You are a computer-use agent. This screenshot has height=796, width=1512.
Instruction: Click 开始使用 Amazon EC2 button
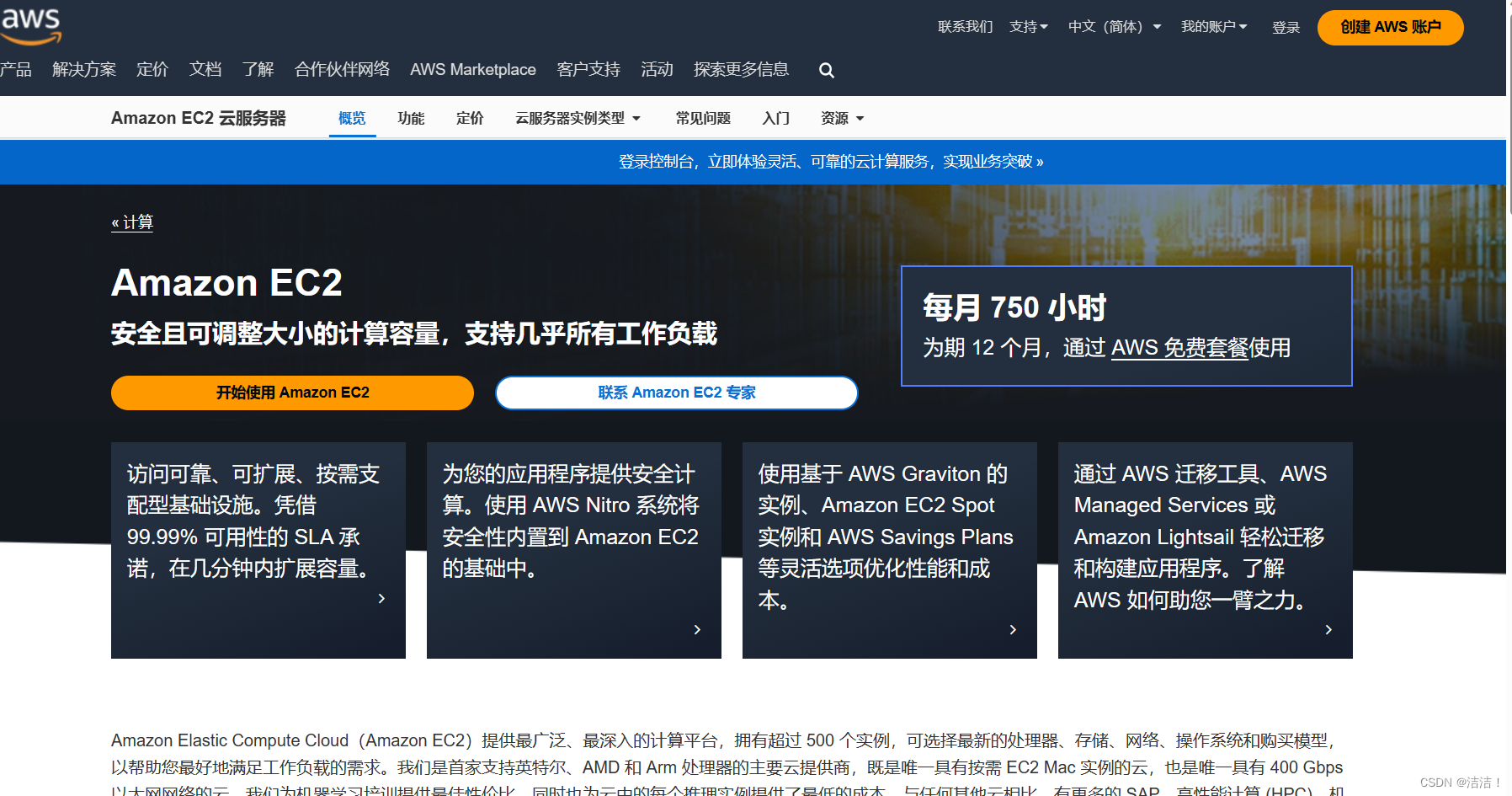point(292,393)
